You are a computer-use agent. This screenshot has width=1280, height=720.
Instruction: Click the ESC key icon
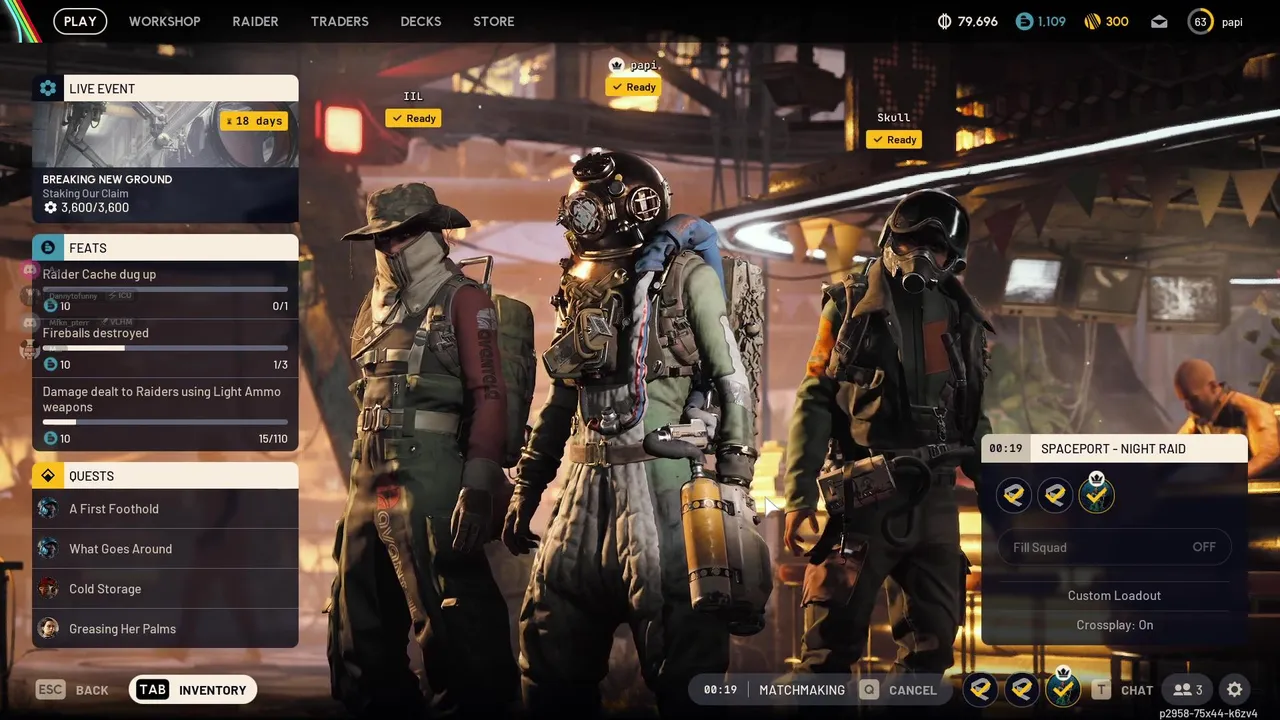pyautogui.click(x=50, y=689)
